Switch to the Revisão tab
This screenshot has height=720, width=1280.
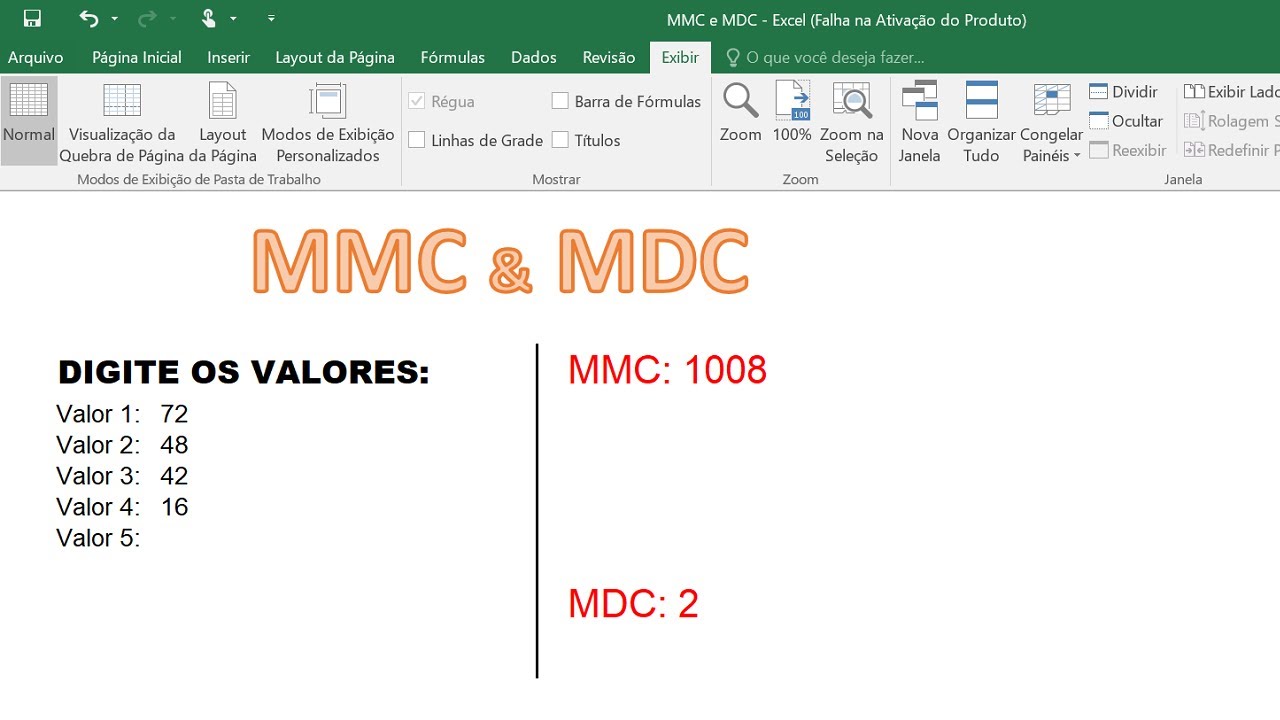click(609, 57)
